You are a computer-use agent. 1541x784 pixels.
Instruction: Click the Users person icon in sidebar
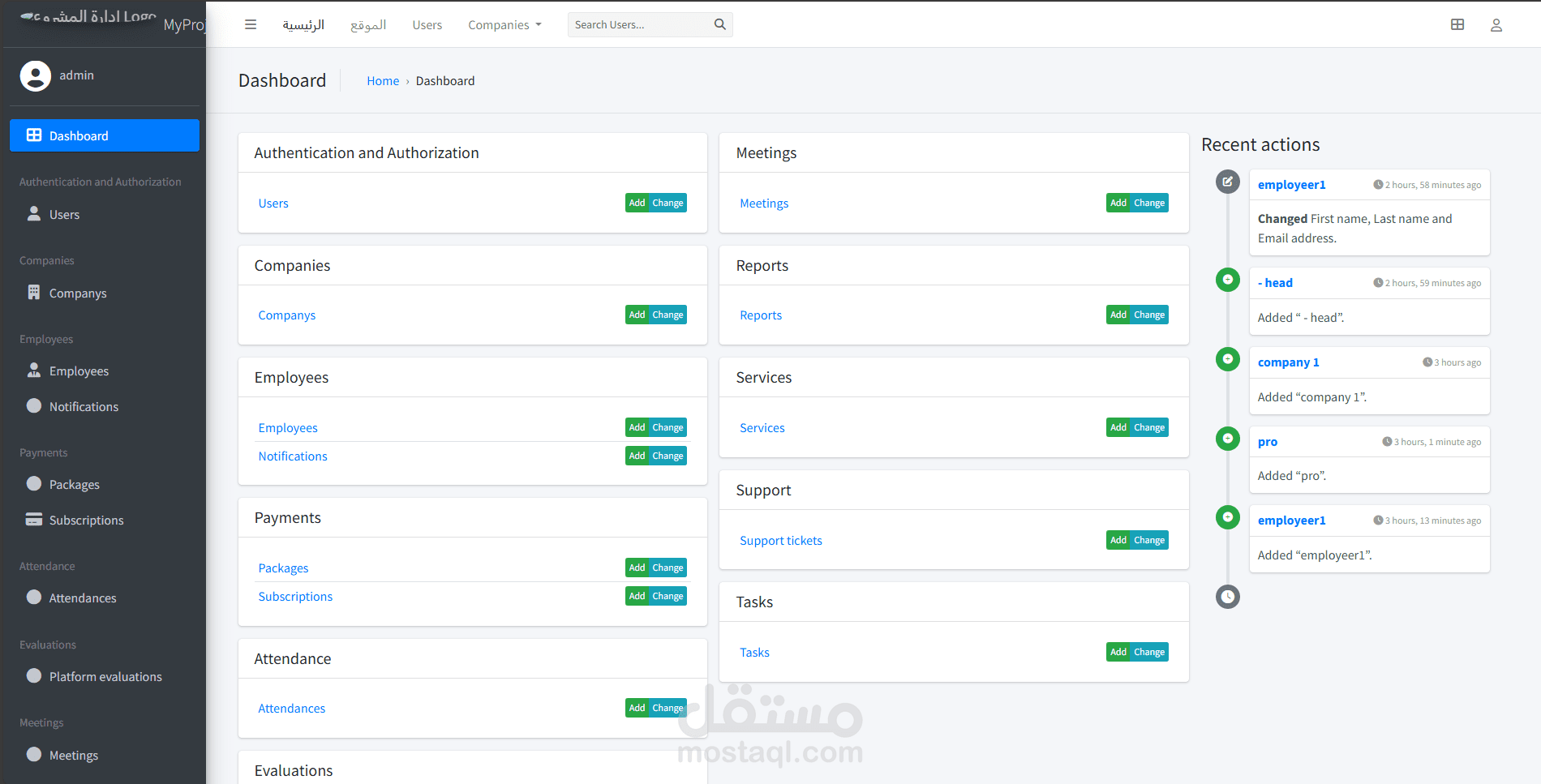point(34,214)
